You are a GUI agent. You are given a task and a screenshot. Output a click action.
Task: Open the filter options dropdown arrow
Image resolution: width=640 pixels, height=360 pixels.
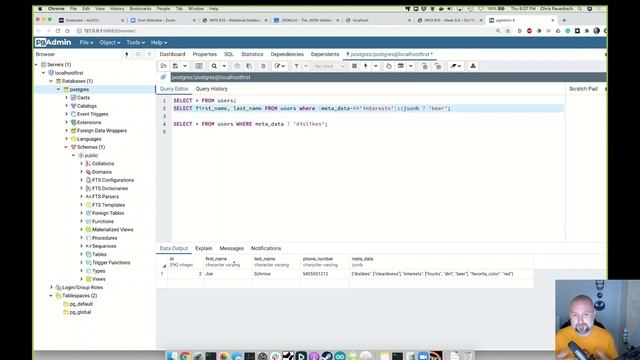click(x=306, y=66)
